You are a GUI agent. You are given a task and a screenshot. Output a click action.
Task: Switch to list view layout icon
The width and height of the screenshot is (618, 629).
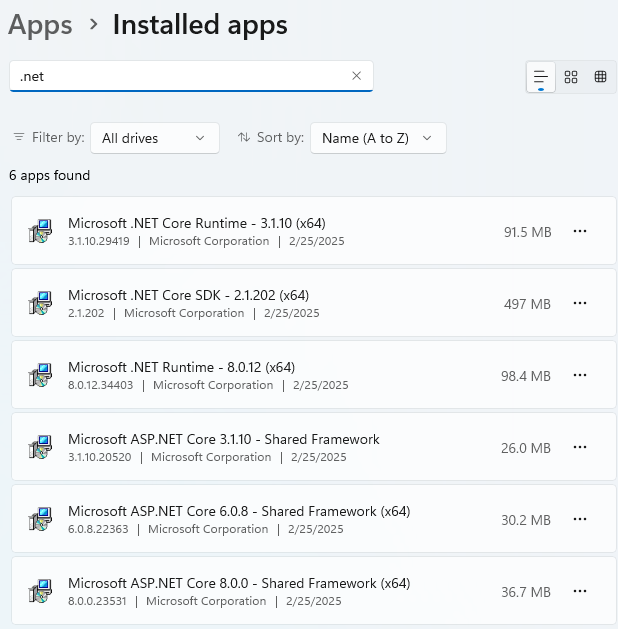(x=541, y=77)
